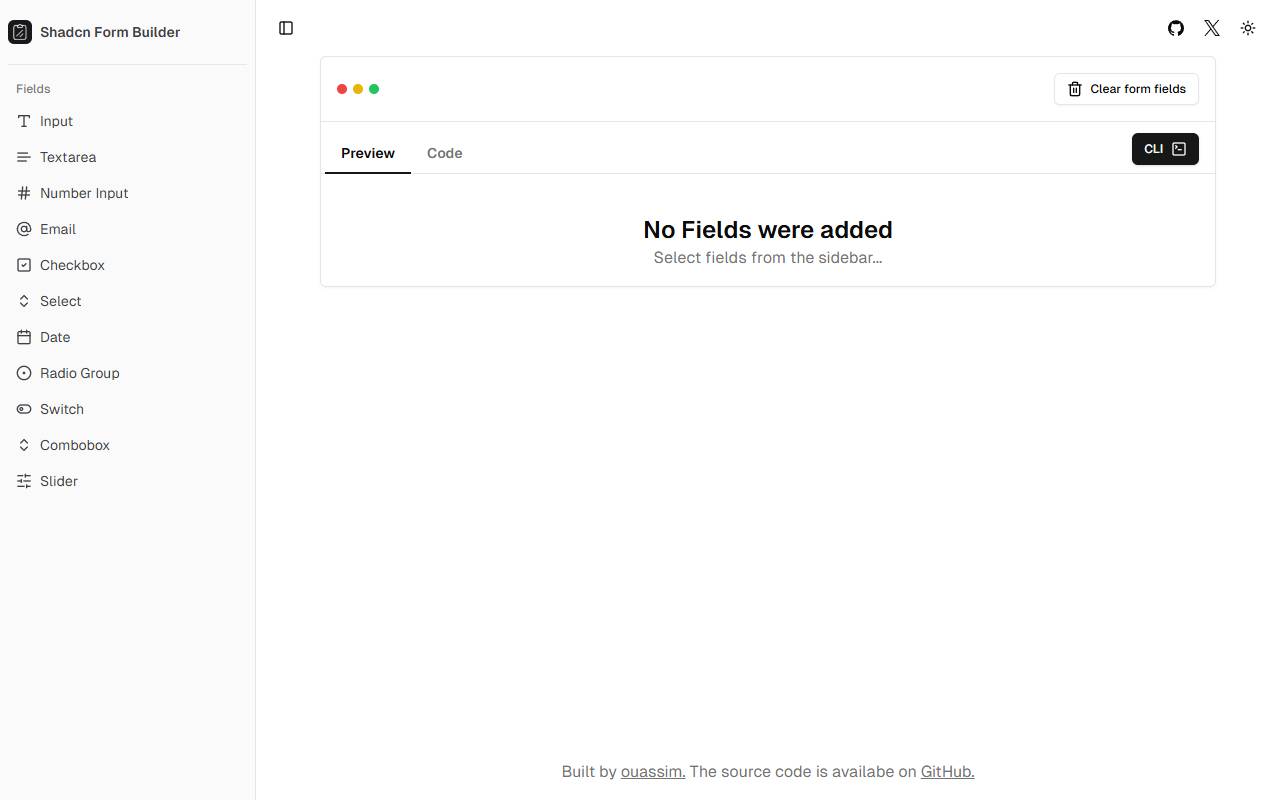Open the X (Twitter) icon link

(1212, 28)
